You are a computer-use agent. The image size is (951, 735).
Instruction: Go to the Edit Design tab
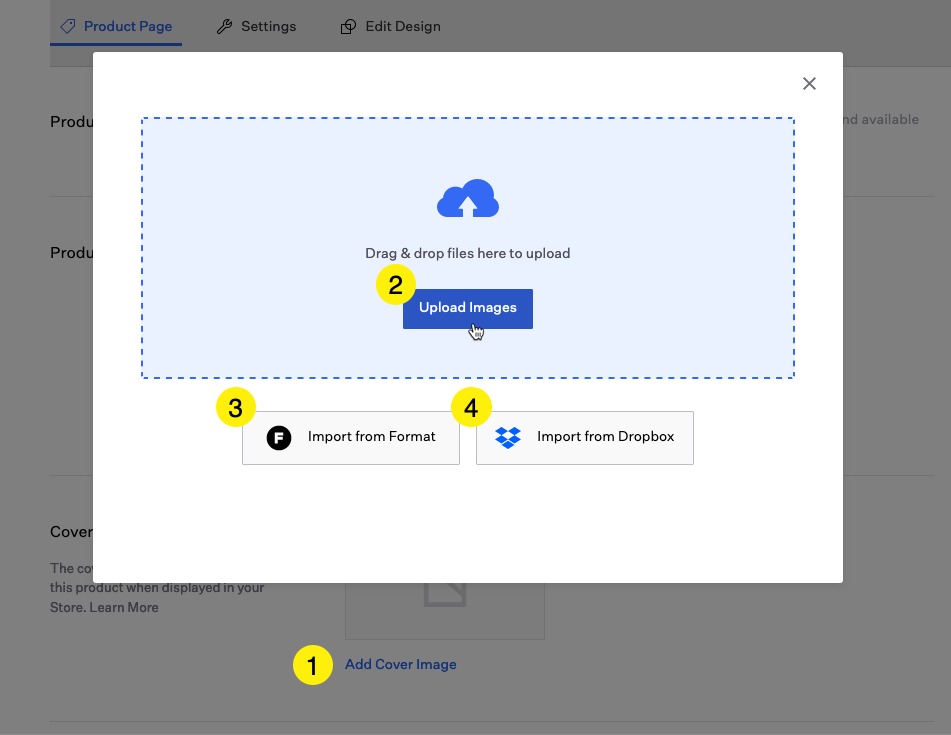point(402,27)
